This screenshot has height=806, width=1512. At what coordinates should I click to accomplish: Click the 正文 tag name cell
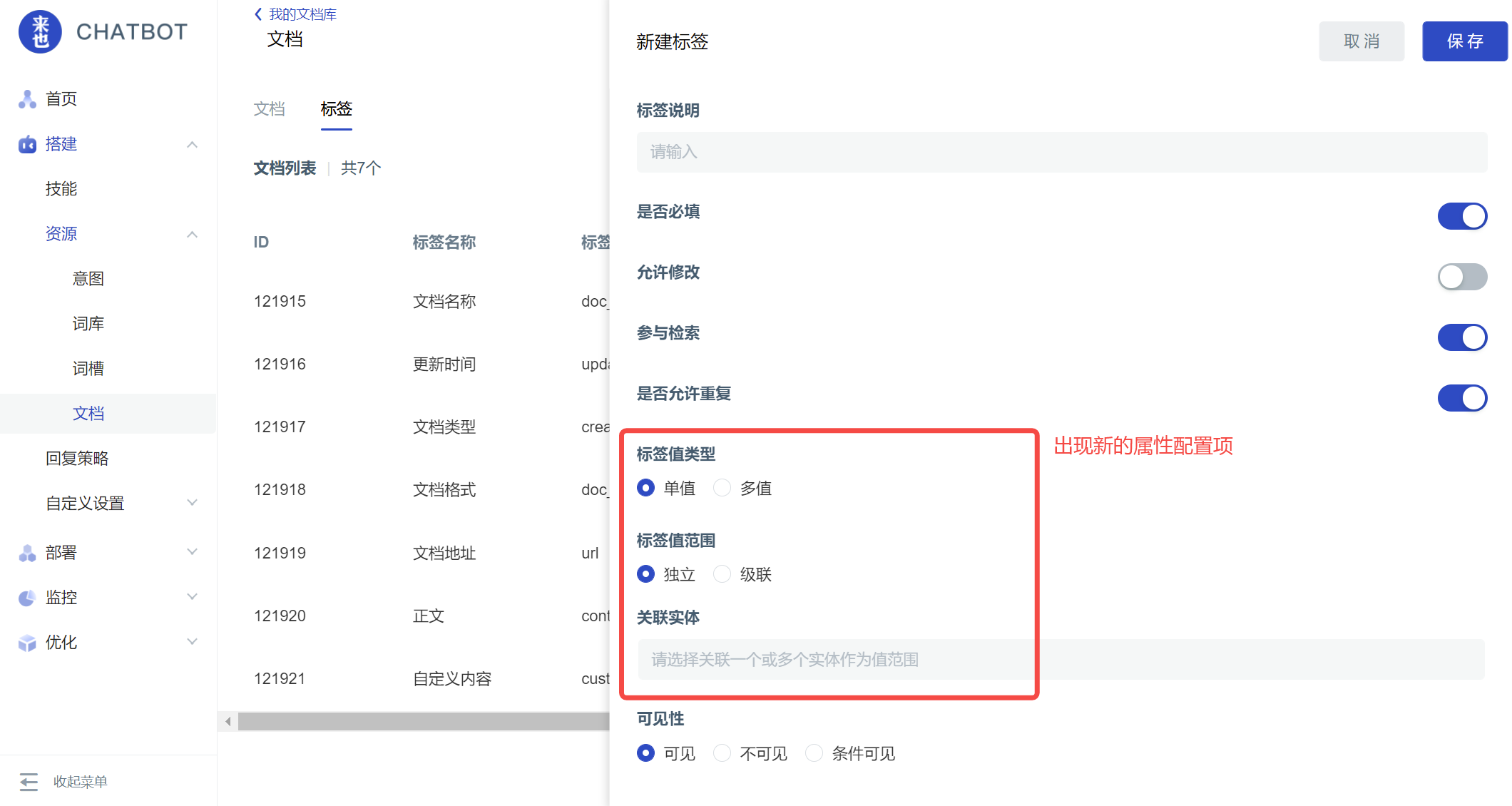point(429,616)
